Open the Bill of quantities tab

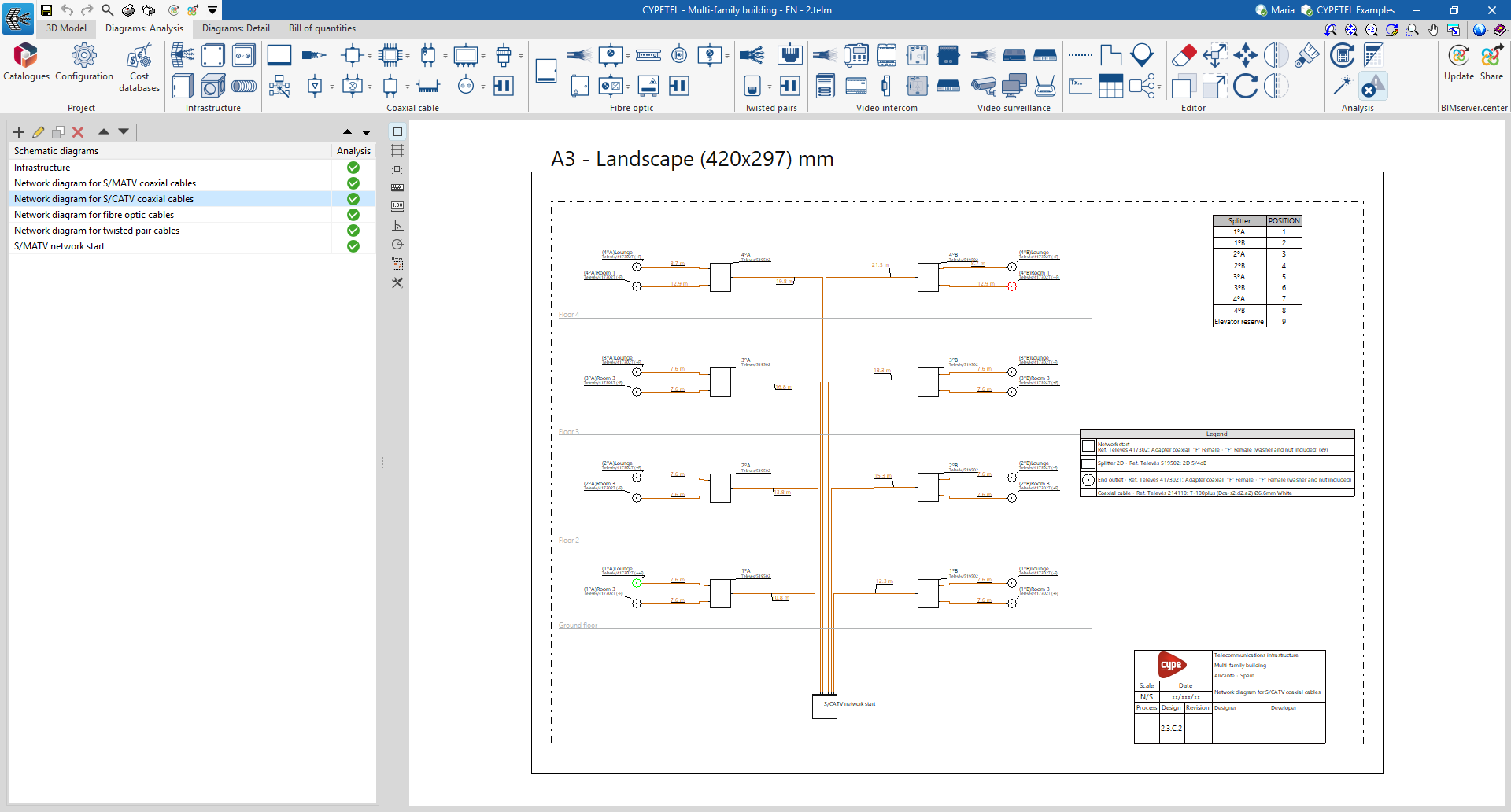point(322,28)
